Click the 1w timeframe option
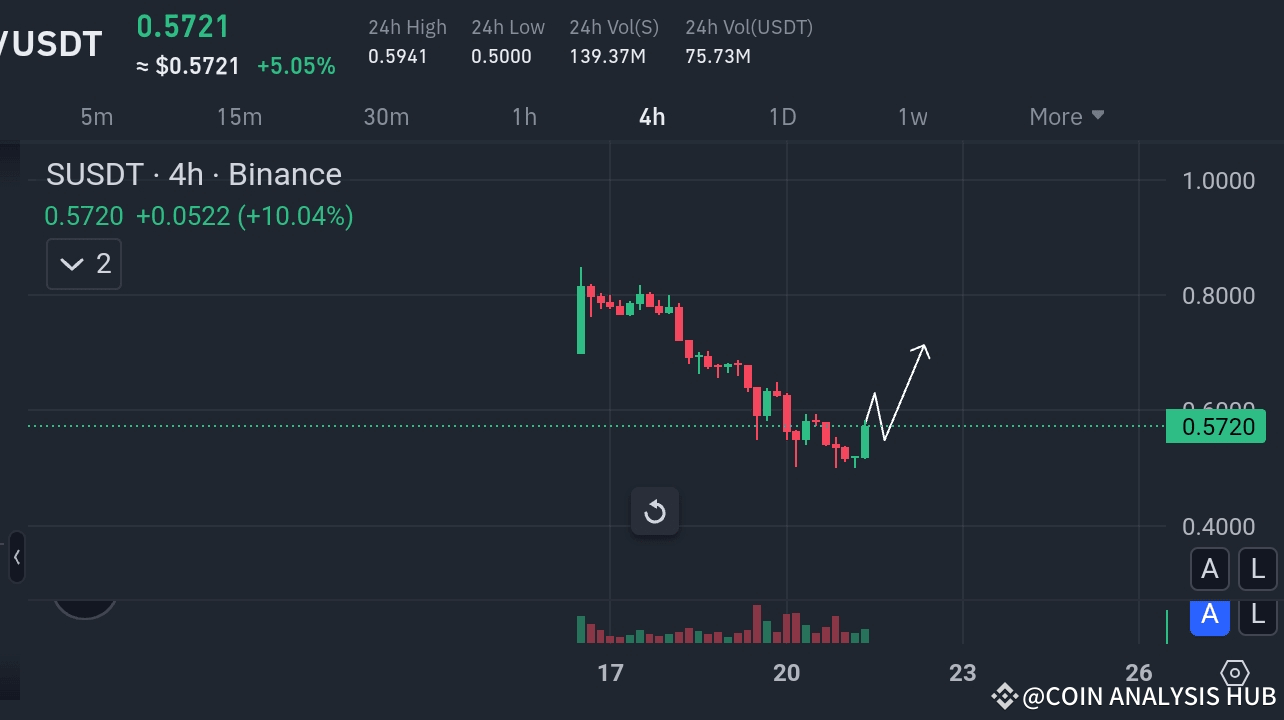1284x720 pixels. pyautogui.click(x=912, y=116)
